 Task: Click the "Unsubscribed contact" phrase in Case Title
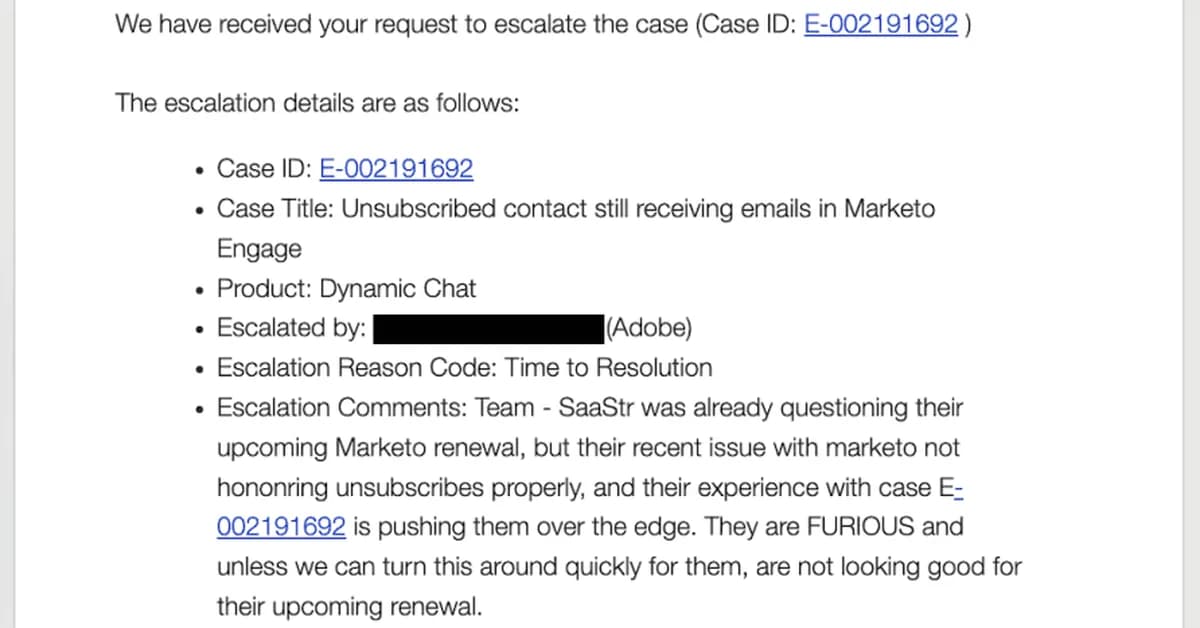[418, 209]
